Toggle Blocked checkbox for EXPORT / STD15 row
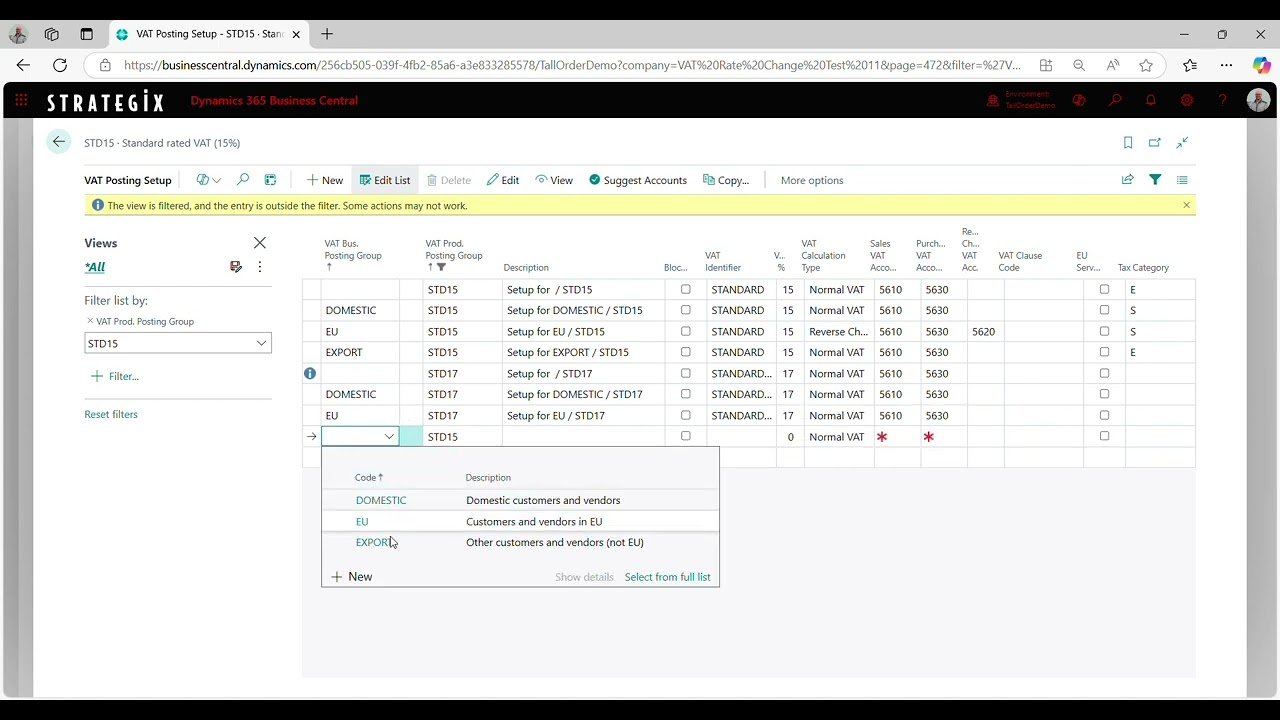The width and height of the screenshot is (1280, 720). [x=685, y=352]
